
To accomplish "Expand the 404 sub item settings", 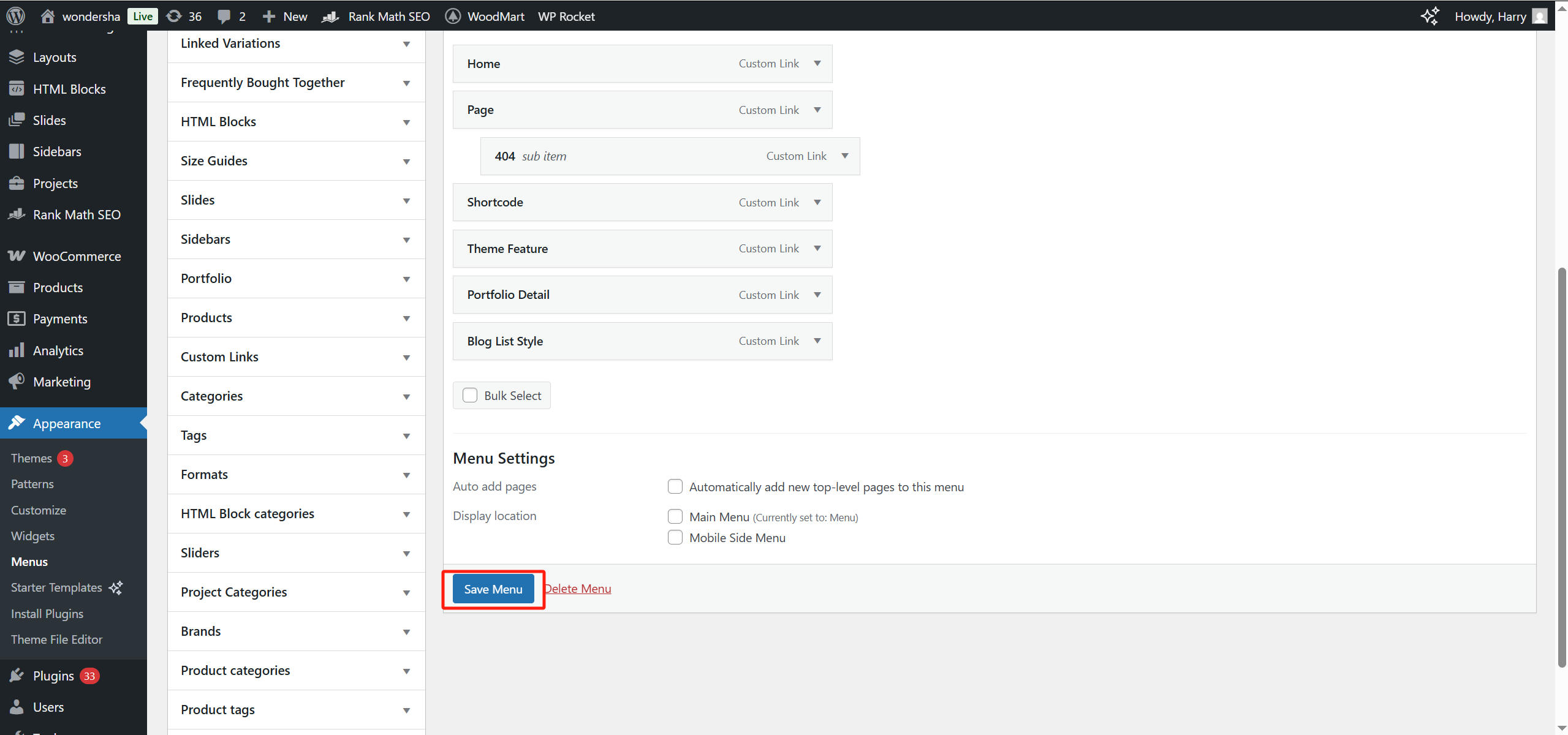I will click(844, 156).
